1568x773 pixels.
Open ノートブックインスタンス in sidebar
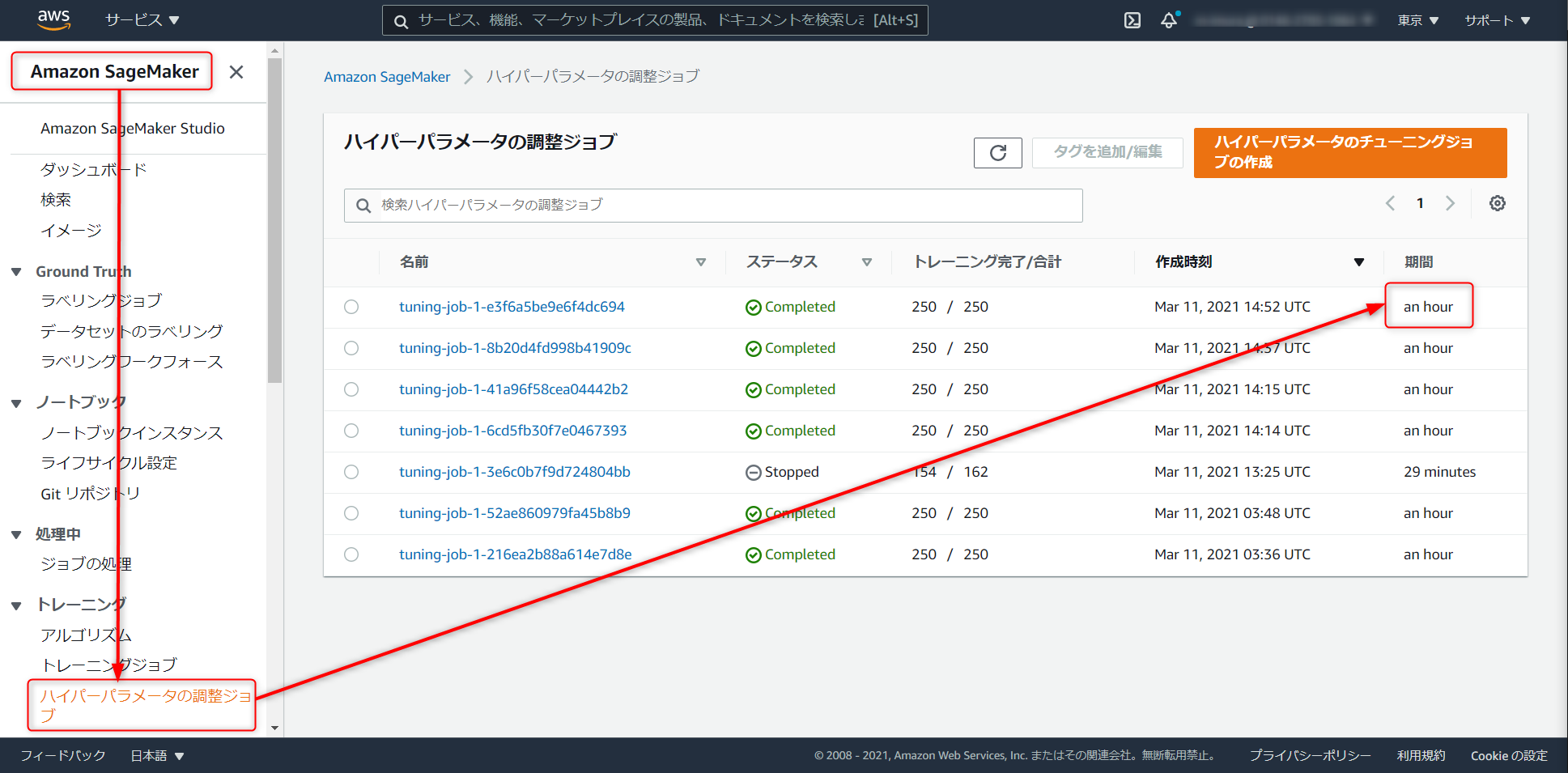pyautogui.click(x=131, y=433)
